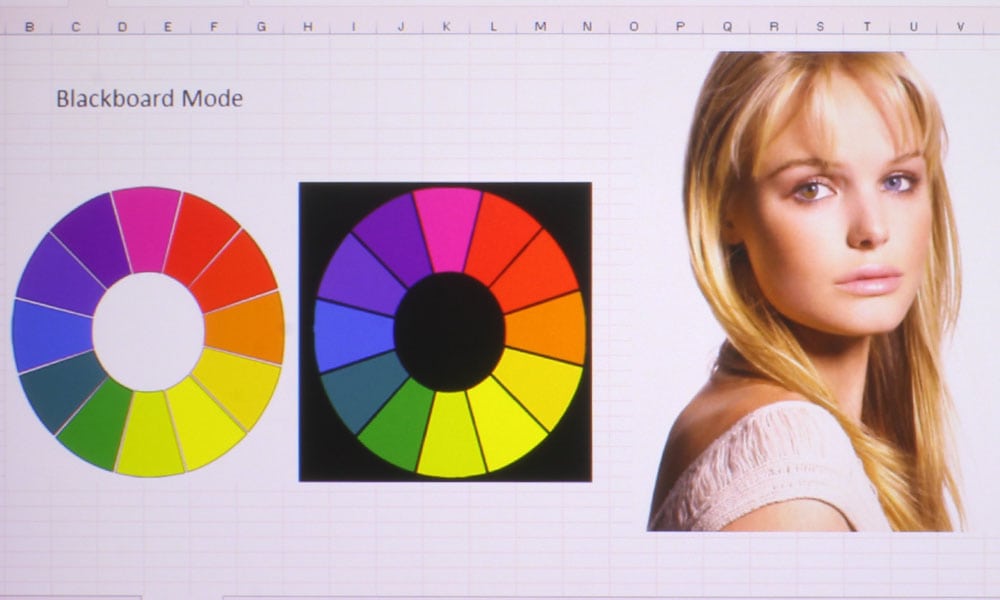Select column B header
The height and width of the screenshot is (600, 1000).
[x=29, y=27]
